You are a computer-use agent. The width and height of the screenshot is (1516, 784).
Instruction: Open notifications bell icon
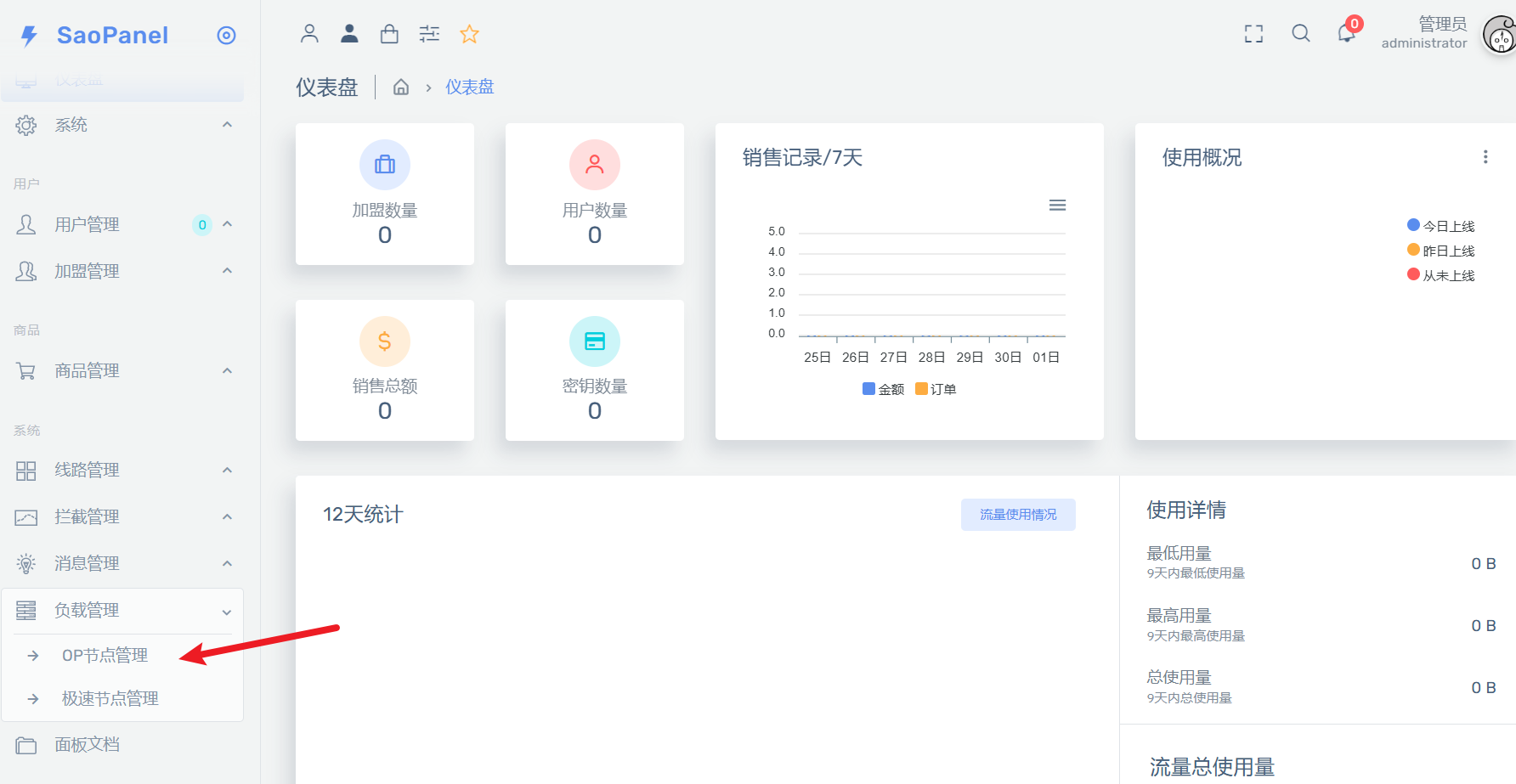pos(1346,34)
